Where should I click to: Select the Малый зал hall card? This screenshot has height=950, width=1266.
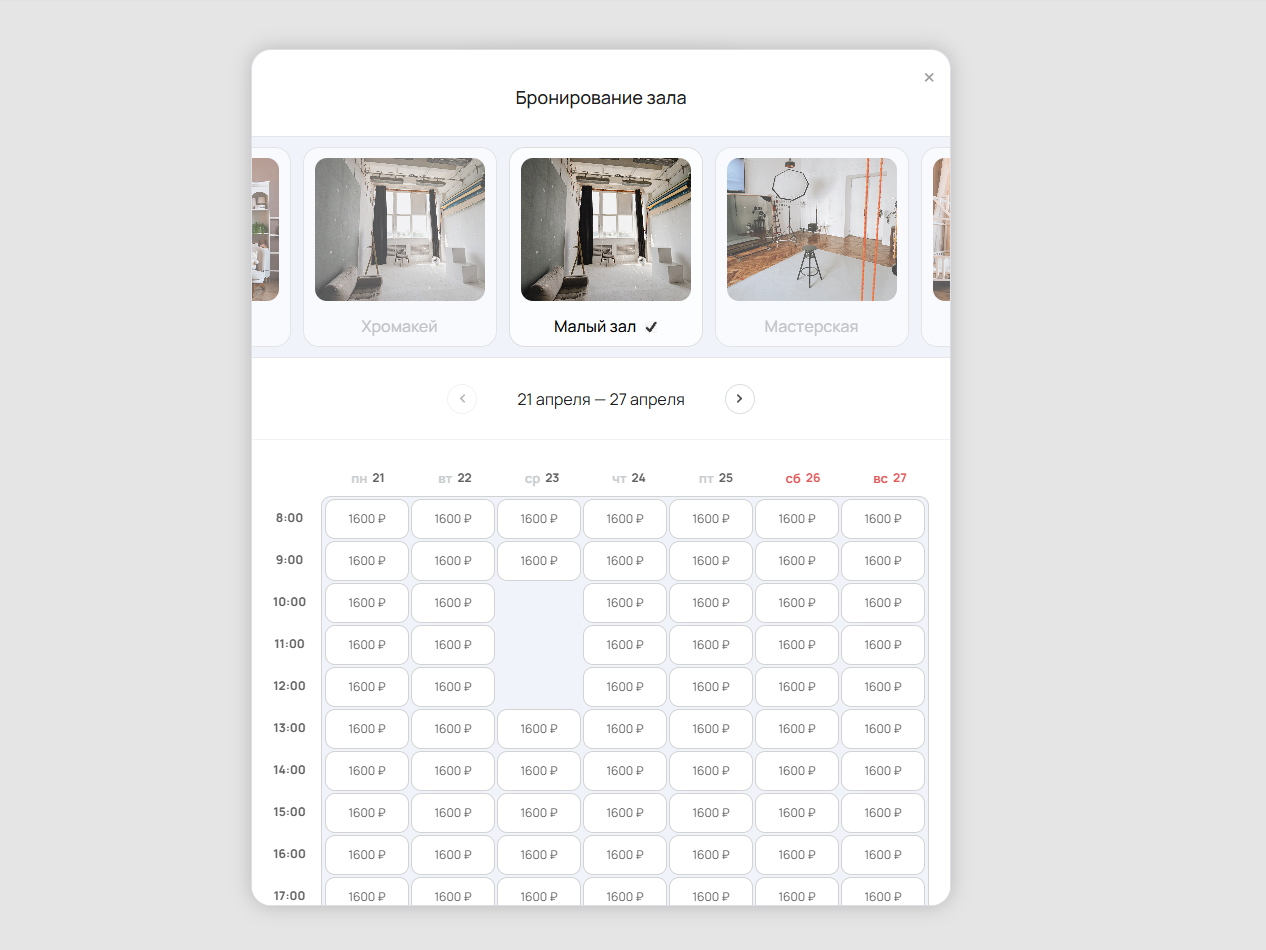pyautogui.click(x=606, y=247)
